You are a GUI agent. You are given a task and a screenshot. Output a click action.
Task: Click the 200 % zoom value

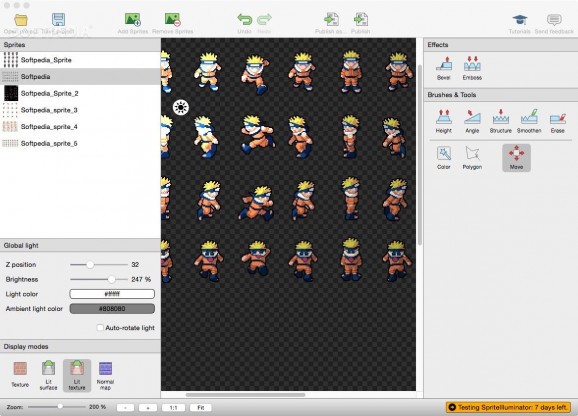coord(98,407)
